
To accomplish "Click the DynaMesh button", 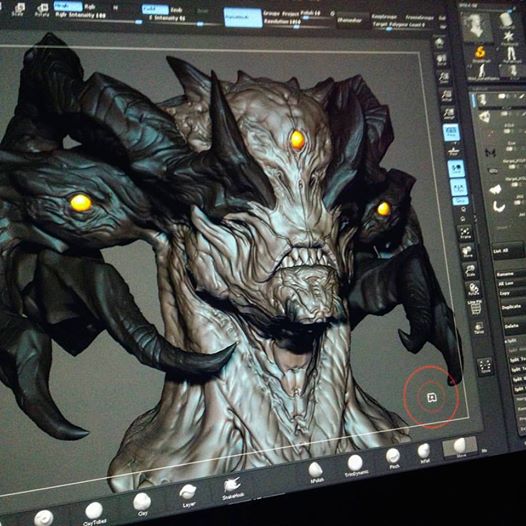I will pyautogui.click(x=243, y=17).
